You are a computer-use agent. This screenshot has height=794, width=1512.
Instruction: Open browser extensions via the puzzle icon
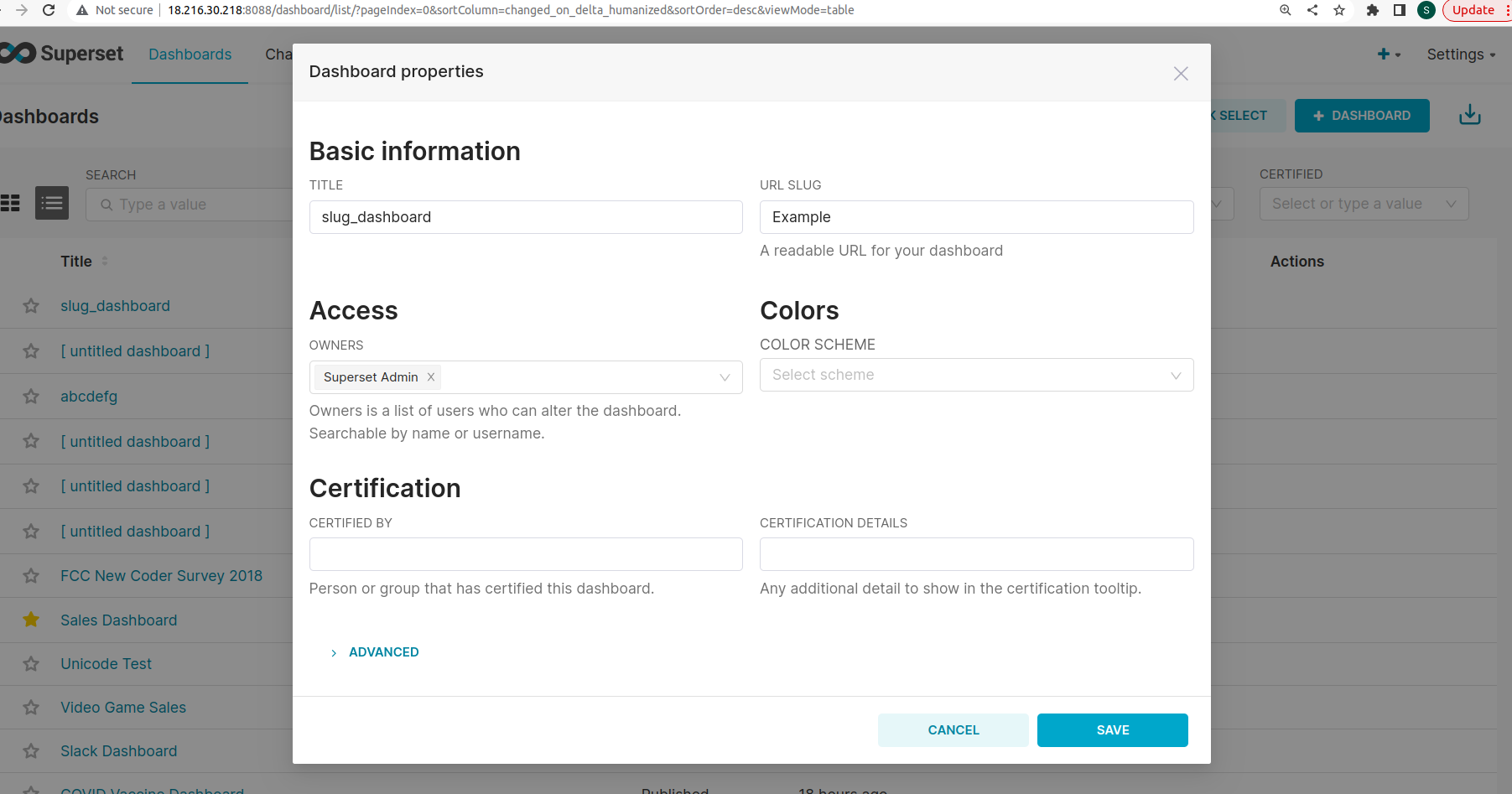coord(1372,10)
